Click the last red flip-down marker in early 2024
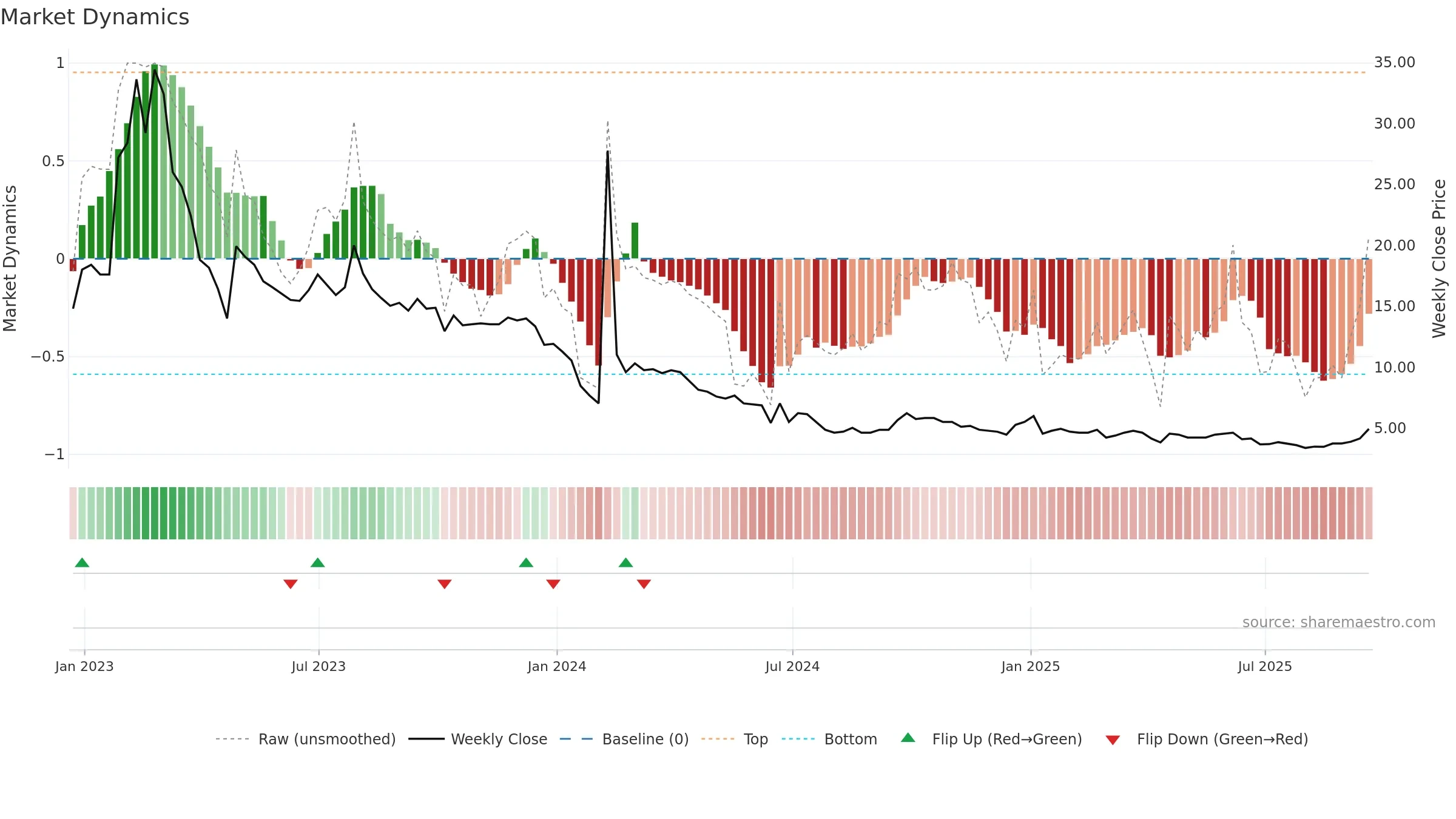 tap(644, 584)
